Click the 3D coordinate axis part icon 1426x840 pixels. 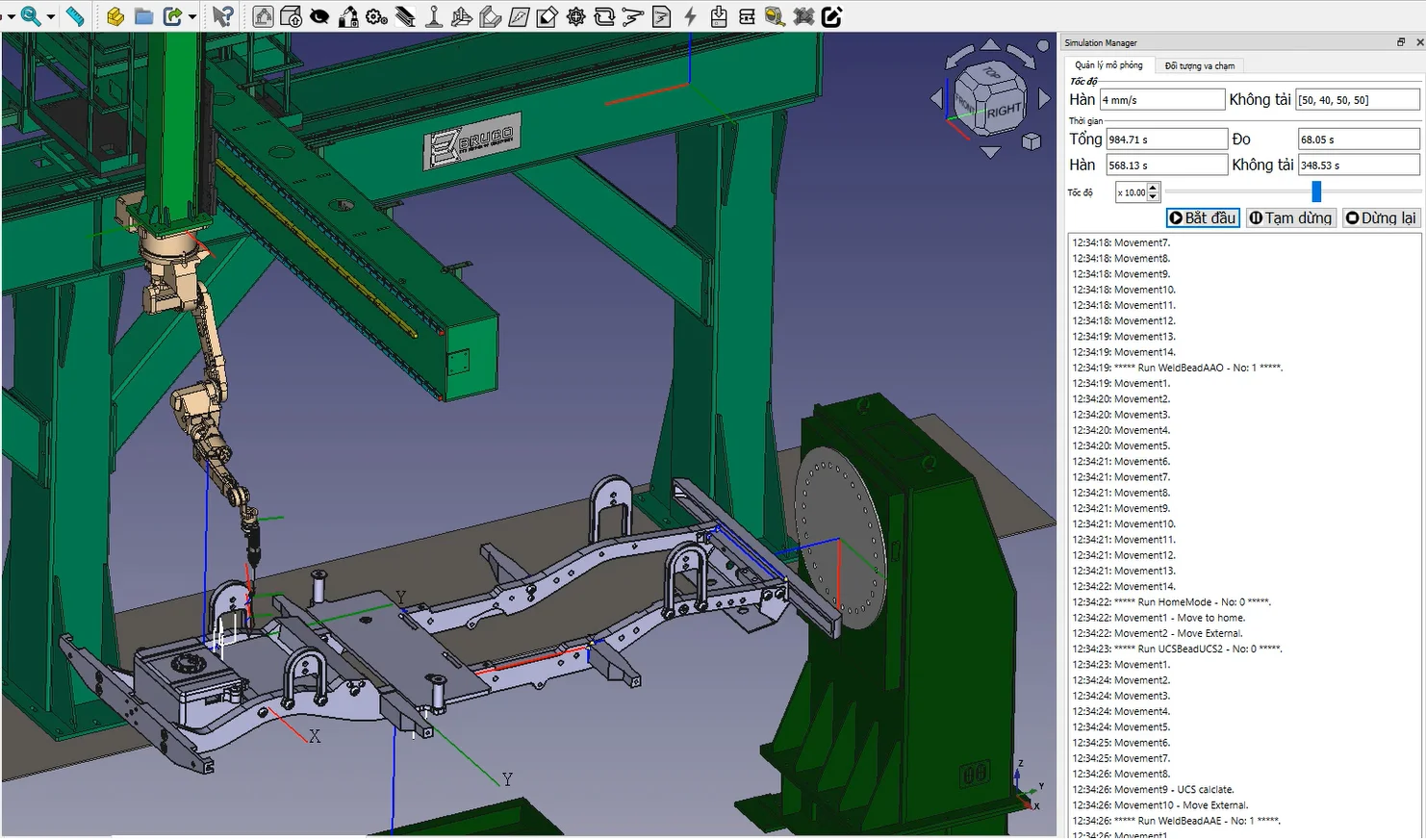point(462,16)
